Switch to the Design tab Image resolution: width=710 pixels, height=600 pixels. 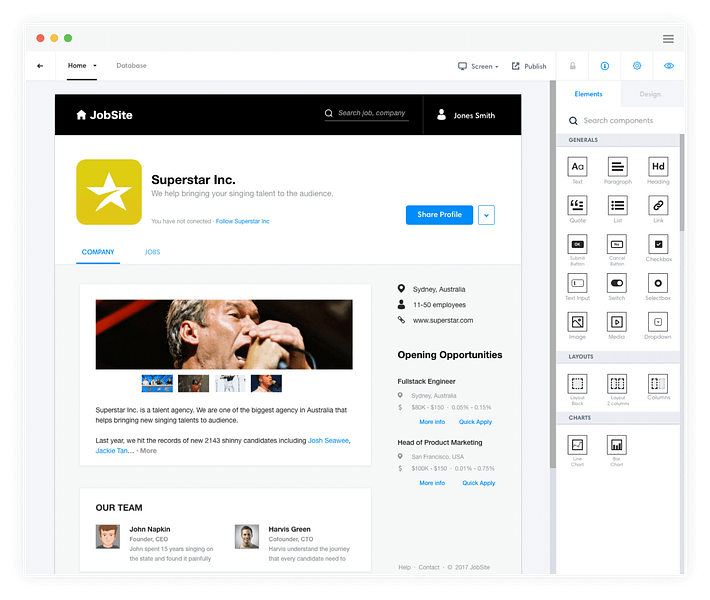(650, 94)
